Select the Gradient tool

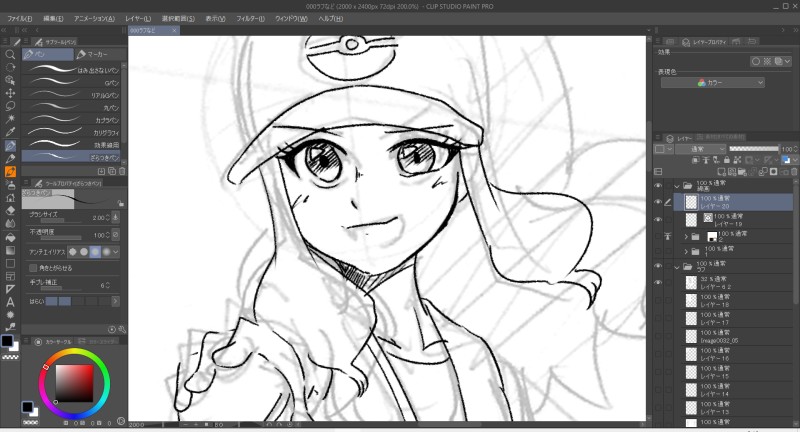click(10, 250)
